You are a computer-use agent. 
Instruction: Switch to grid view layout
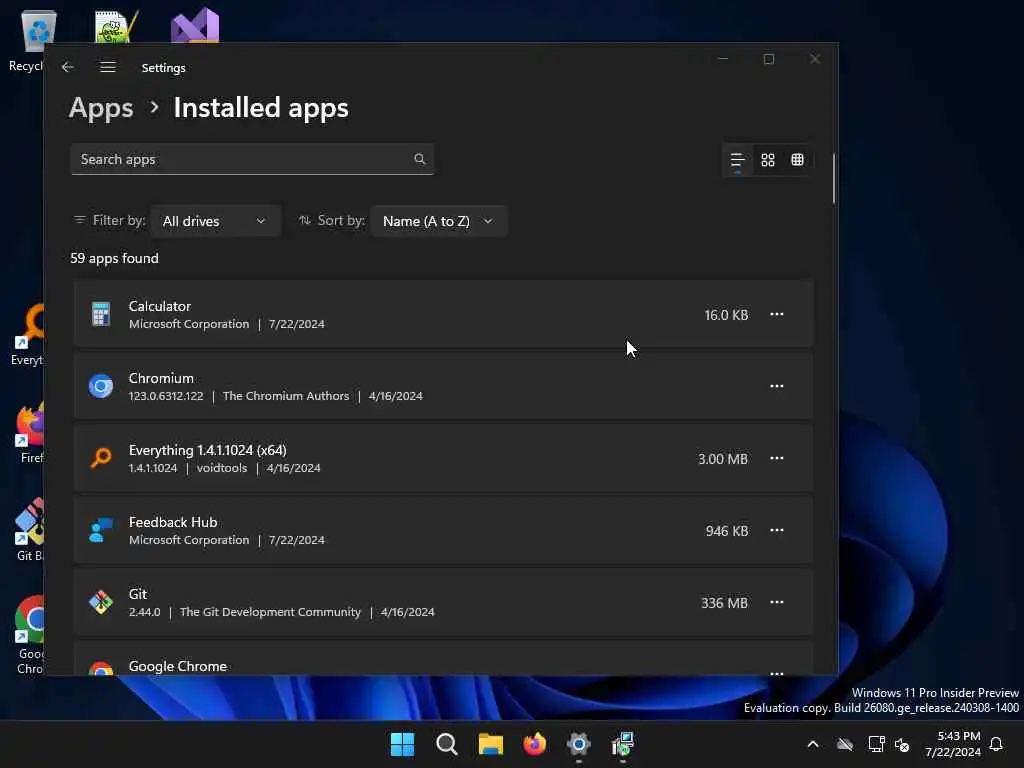tap(768, 160)
